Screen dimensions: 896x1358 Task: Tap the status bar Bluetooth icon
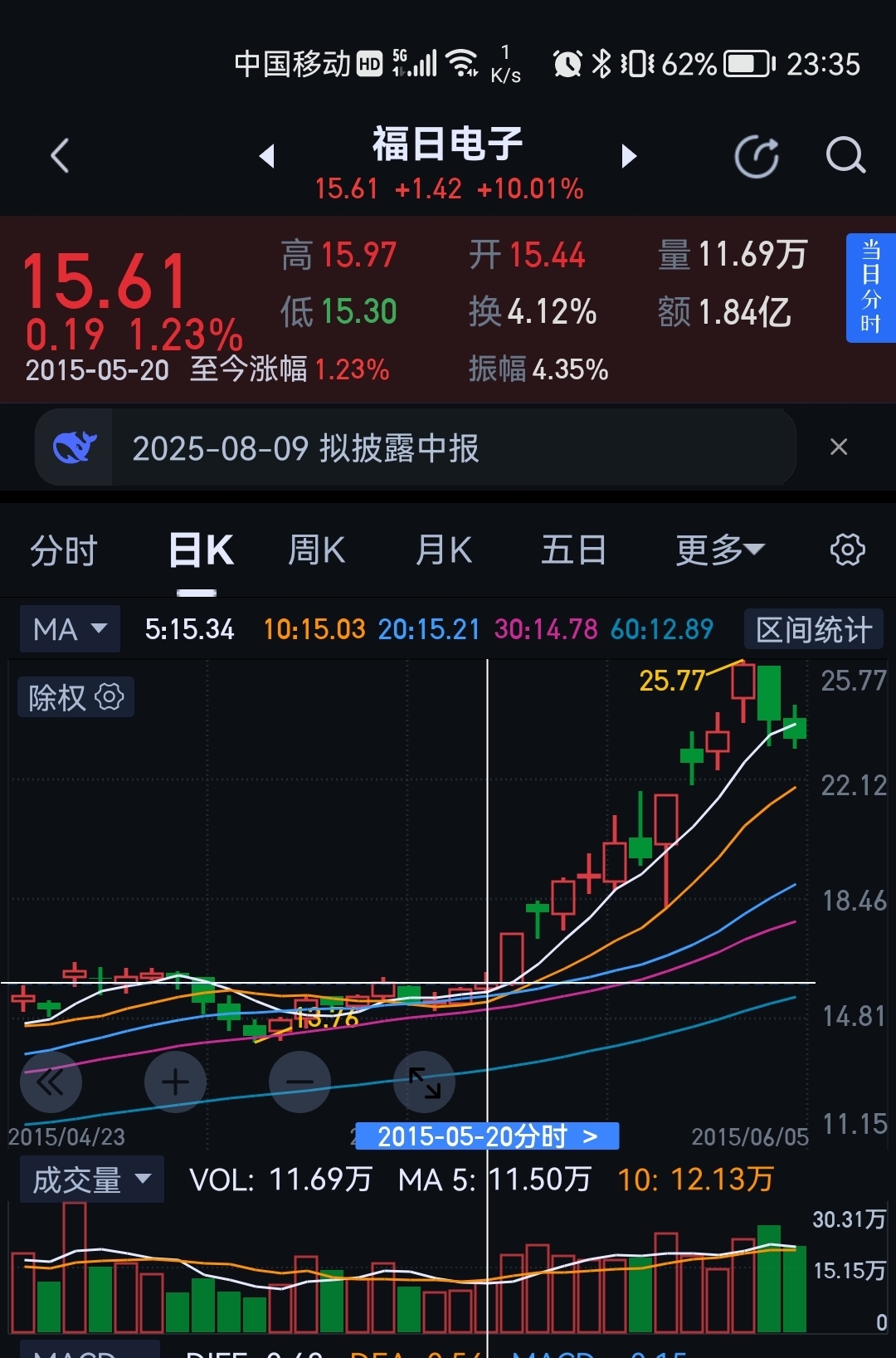[601, 64]
